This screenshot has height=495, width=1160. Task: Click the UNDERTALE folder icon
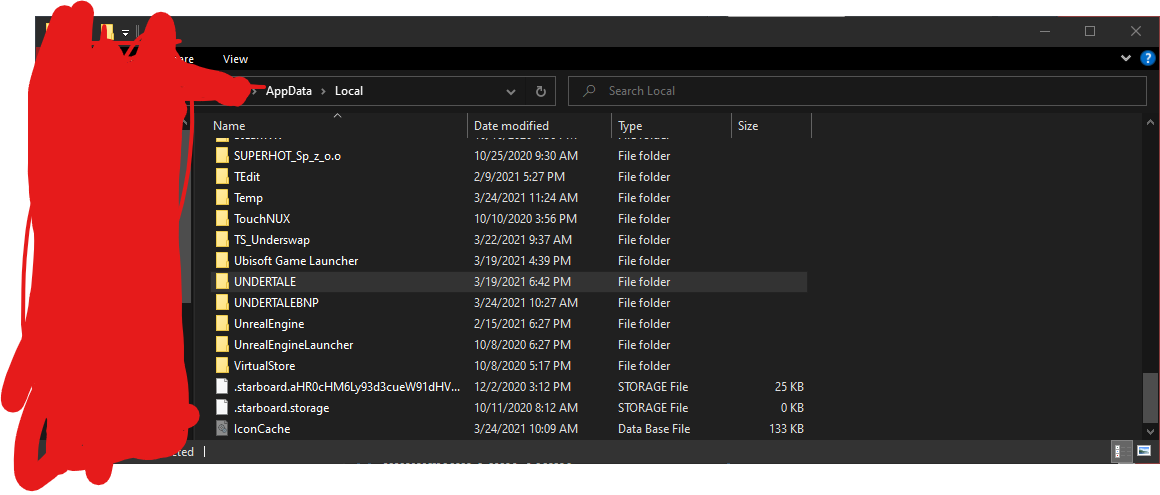coord(222,282)
